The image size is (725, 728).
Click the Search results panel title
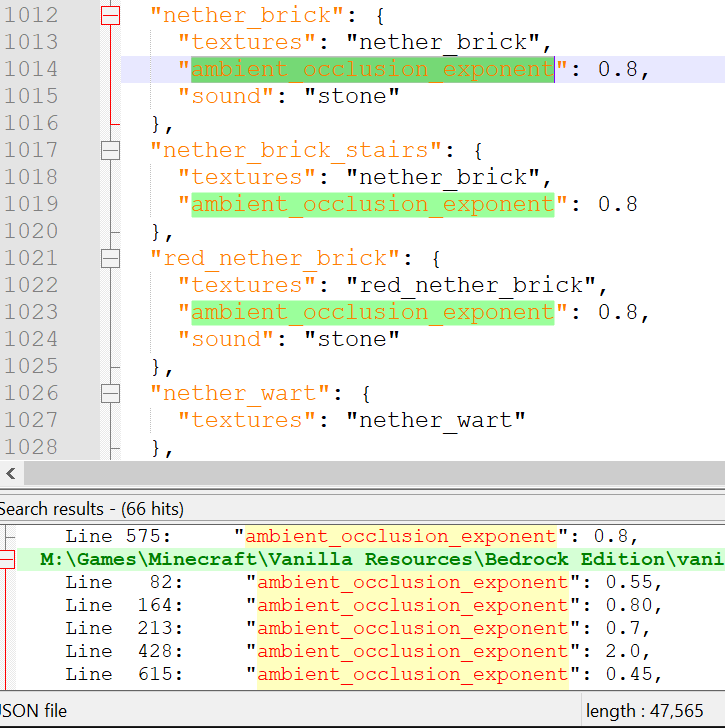click(91, 509)
